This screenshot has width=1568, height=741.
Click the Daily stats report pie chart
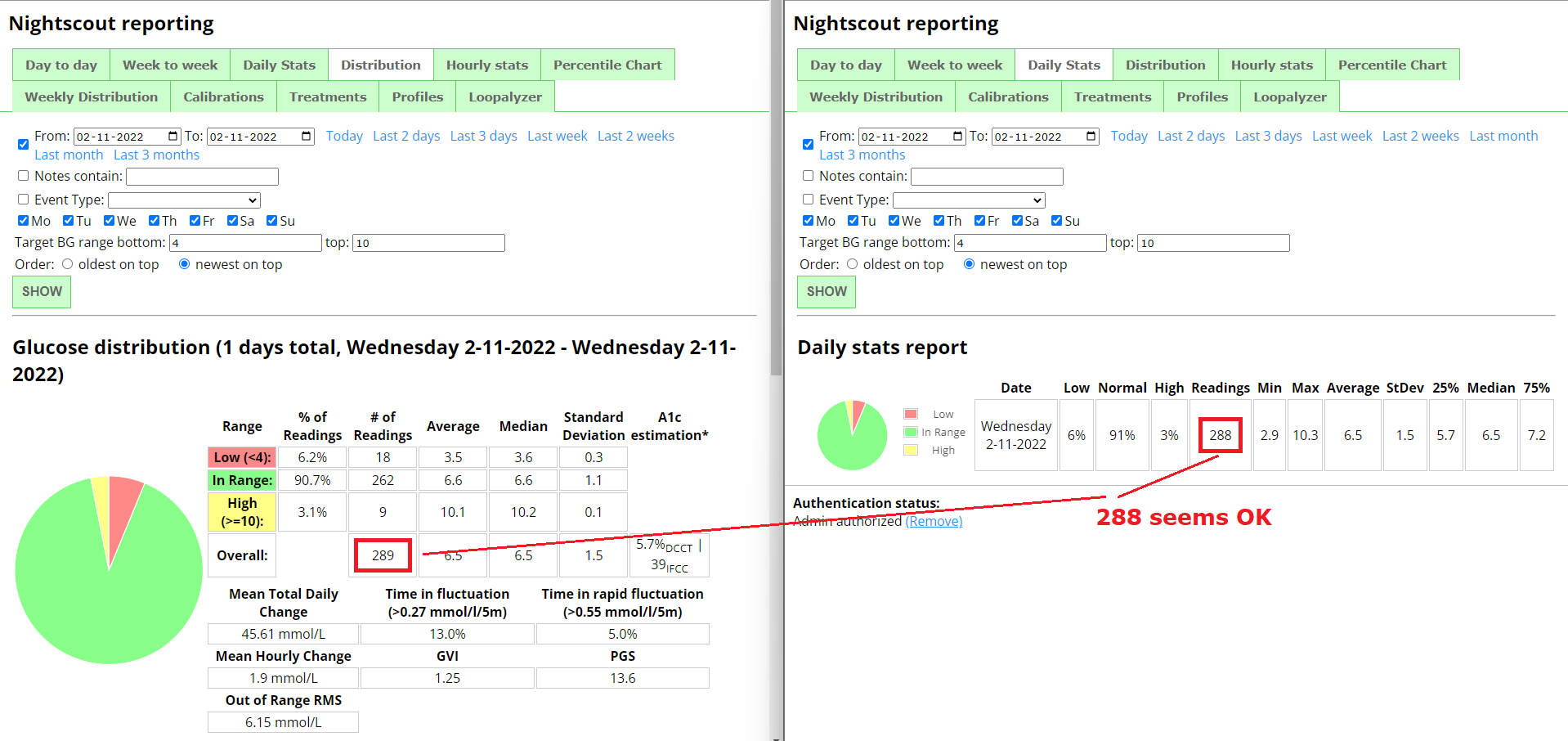(x=852, y=435)
